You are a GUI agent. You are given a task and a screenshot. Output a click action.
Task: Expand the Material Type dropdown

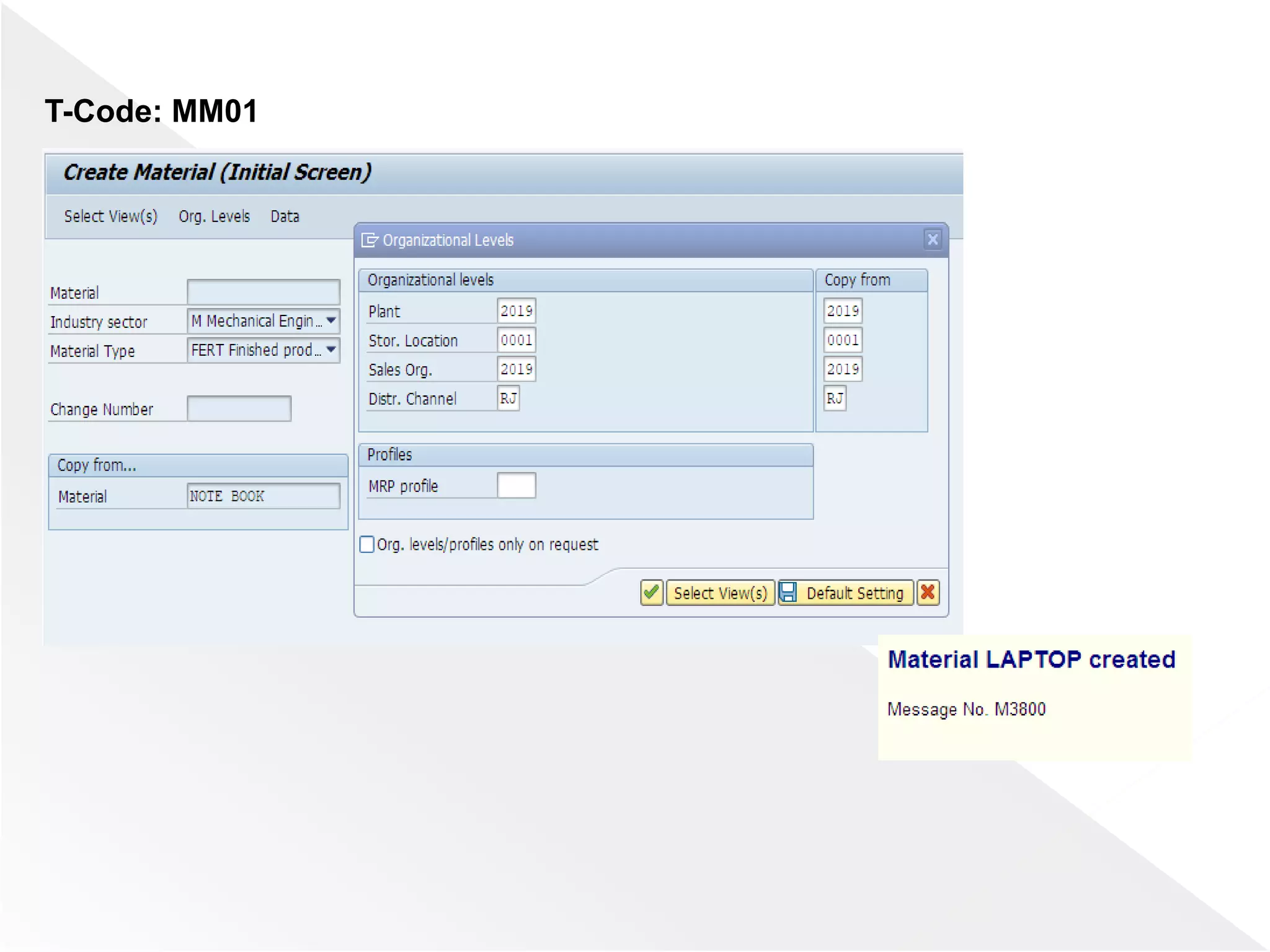coord(331,350)
